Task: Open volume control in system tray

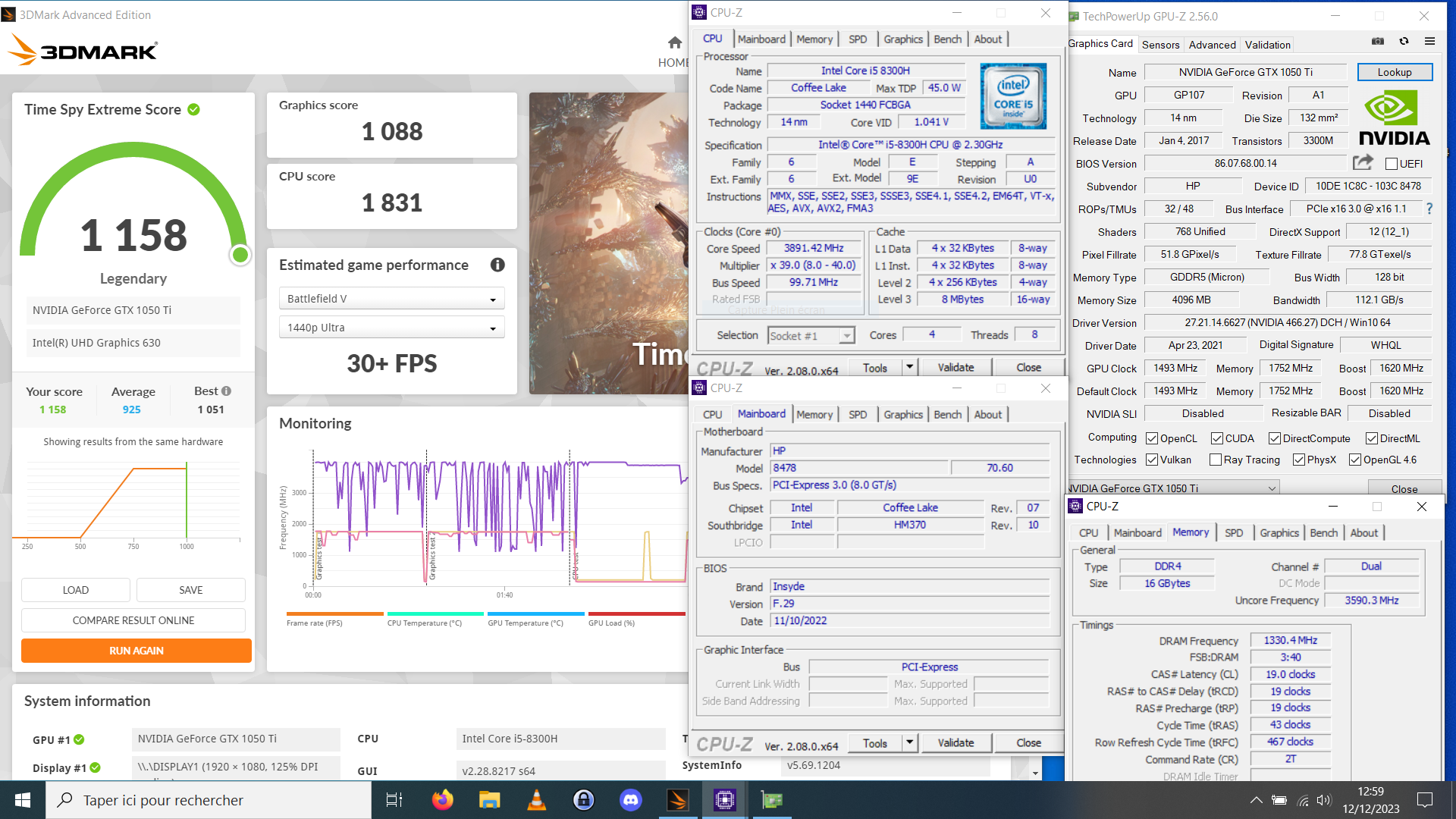Action: 1324,800
